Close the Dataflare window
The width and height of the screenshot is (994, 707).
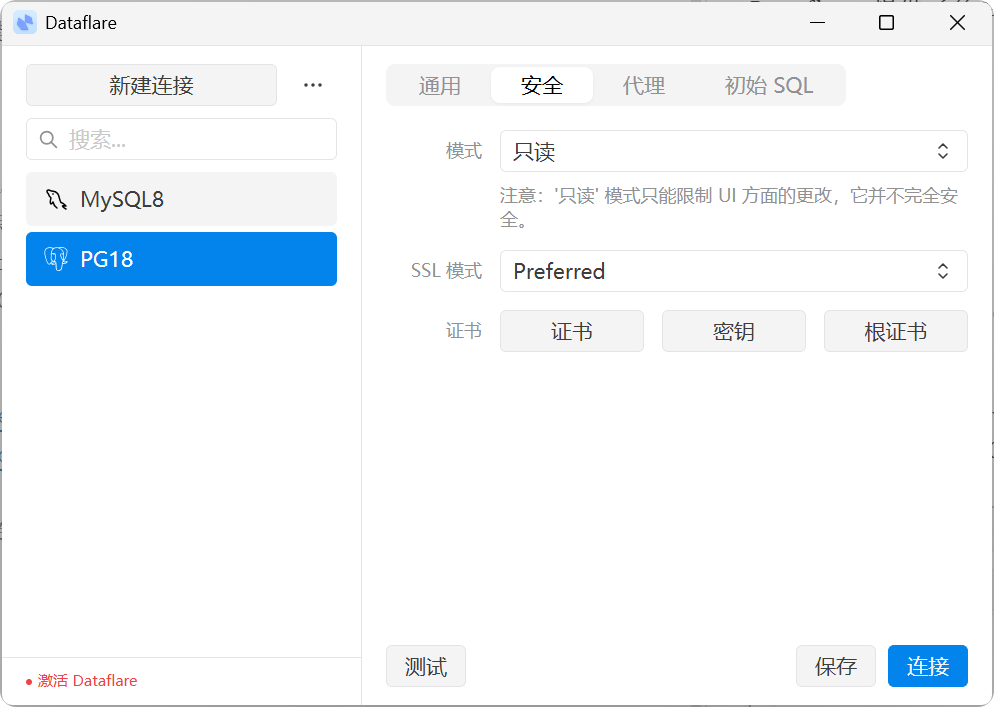957,23
